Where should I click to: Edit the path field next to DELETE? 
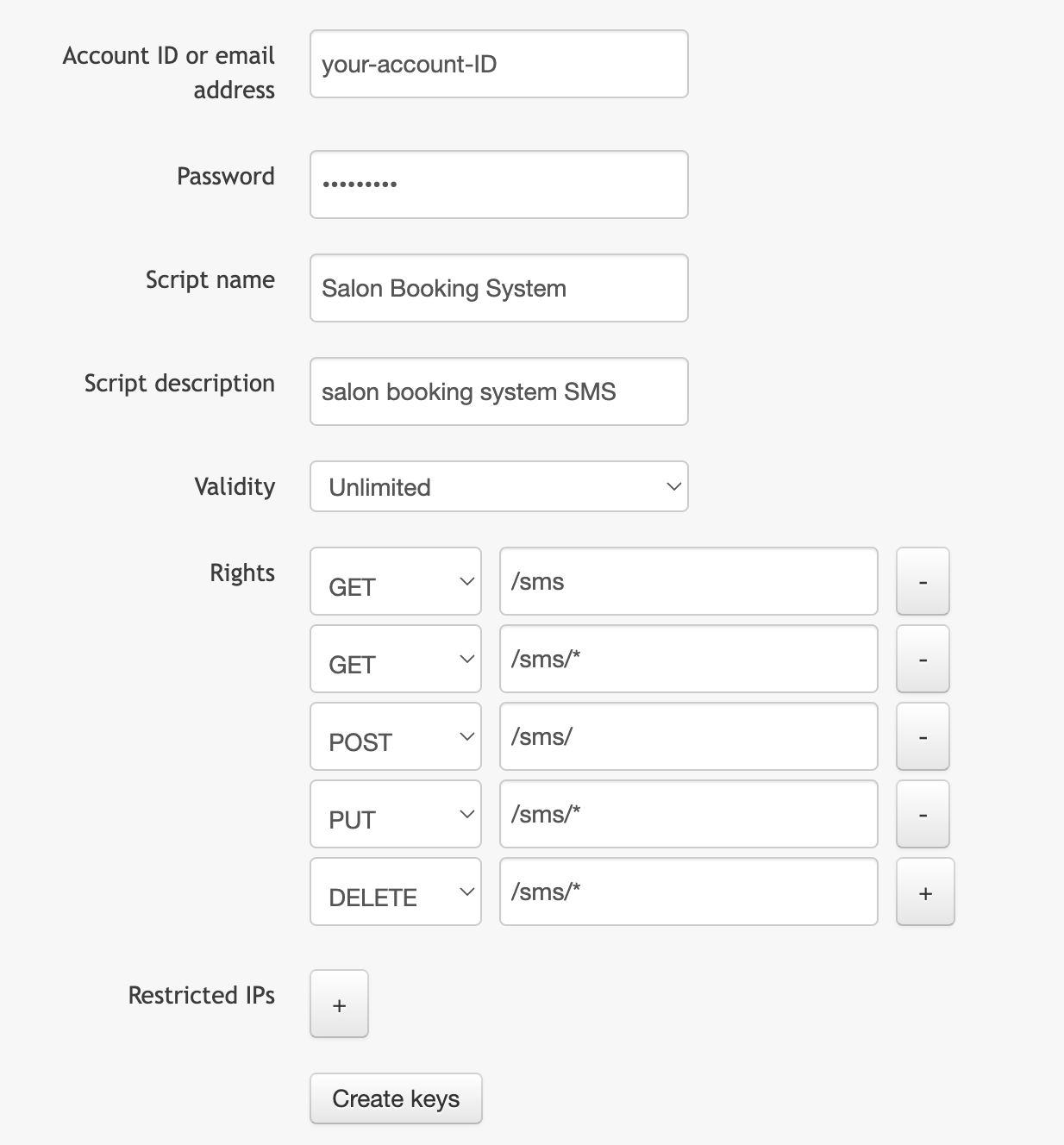(x=689, y=892)
